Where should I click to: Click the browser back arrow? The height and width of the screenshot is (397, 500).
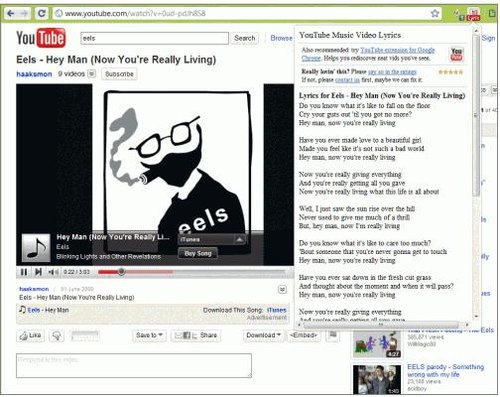(11, 13)
